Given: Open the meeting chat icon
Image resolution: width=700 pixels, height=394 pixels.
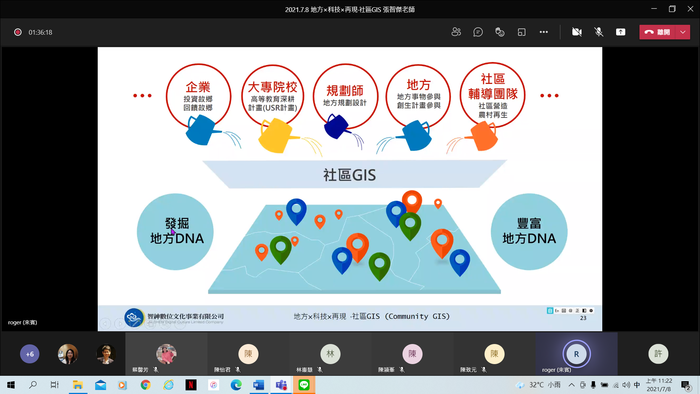Looking at the screenshot, I should pos(478,32).
